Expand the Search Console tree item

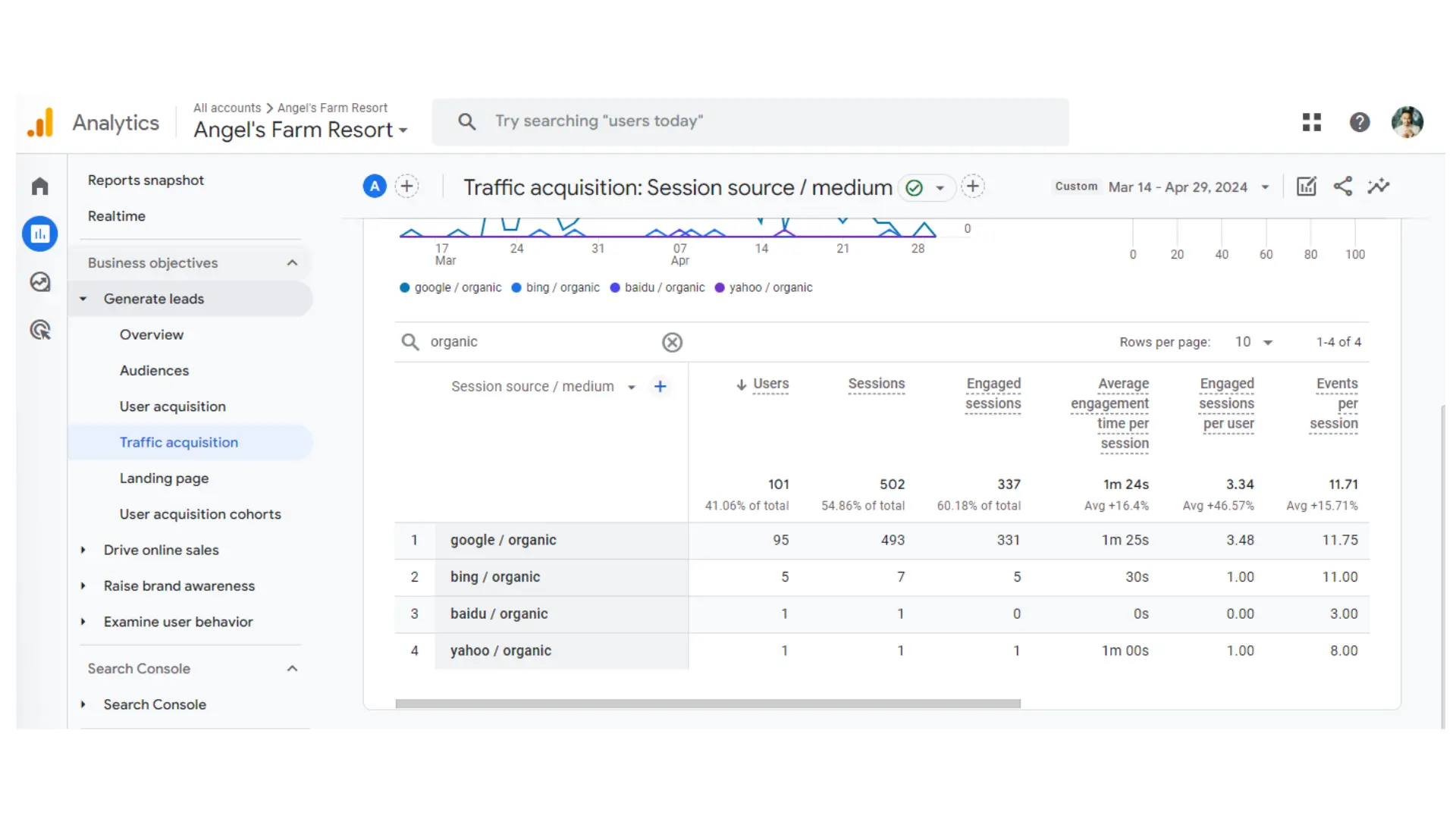pos(83,704)
